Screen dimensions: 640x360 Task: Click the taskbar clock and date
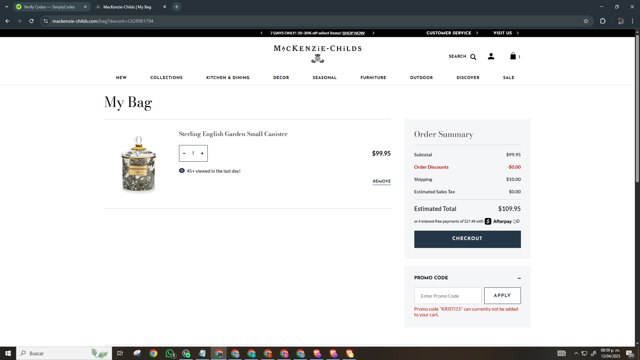611,353
